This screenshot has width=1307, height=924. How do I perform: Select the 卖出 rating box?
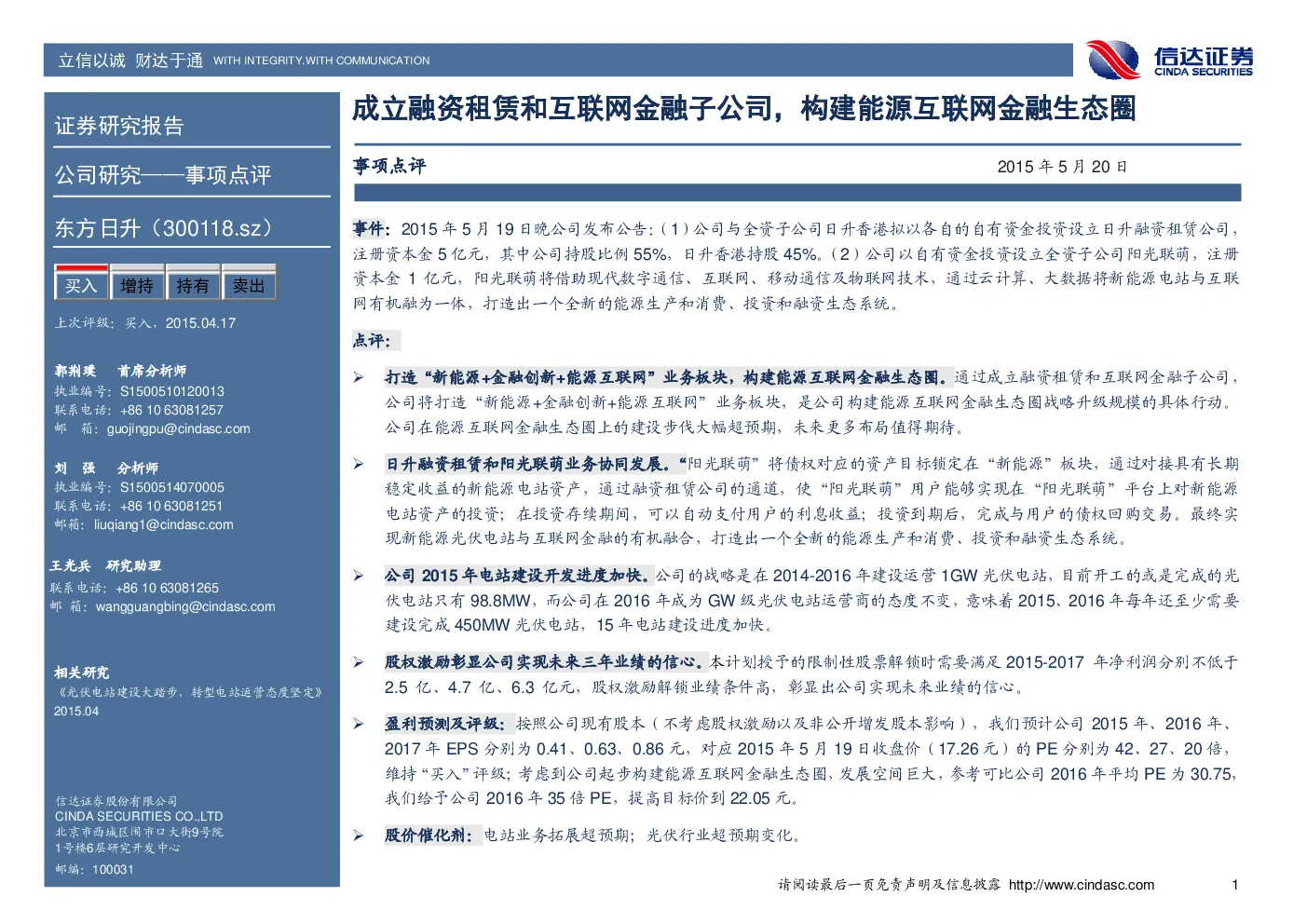[x=249, y=285]
